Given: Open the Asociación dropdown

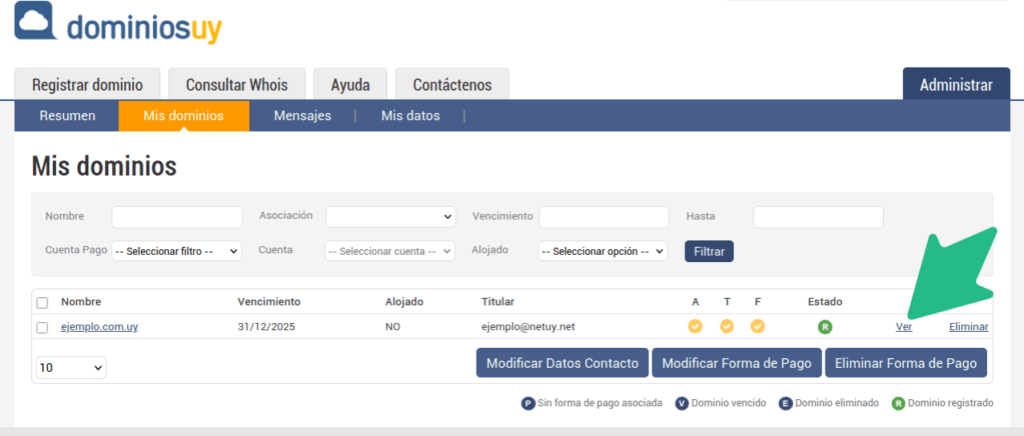Looking at the screenshot, I should coord(390,217).
